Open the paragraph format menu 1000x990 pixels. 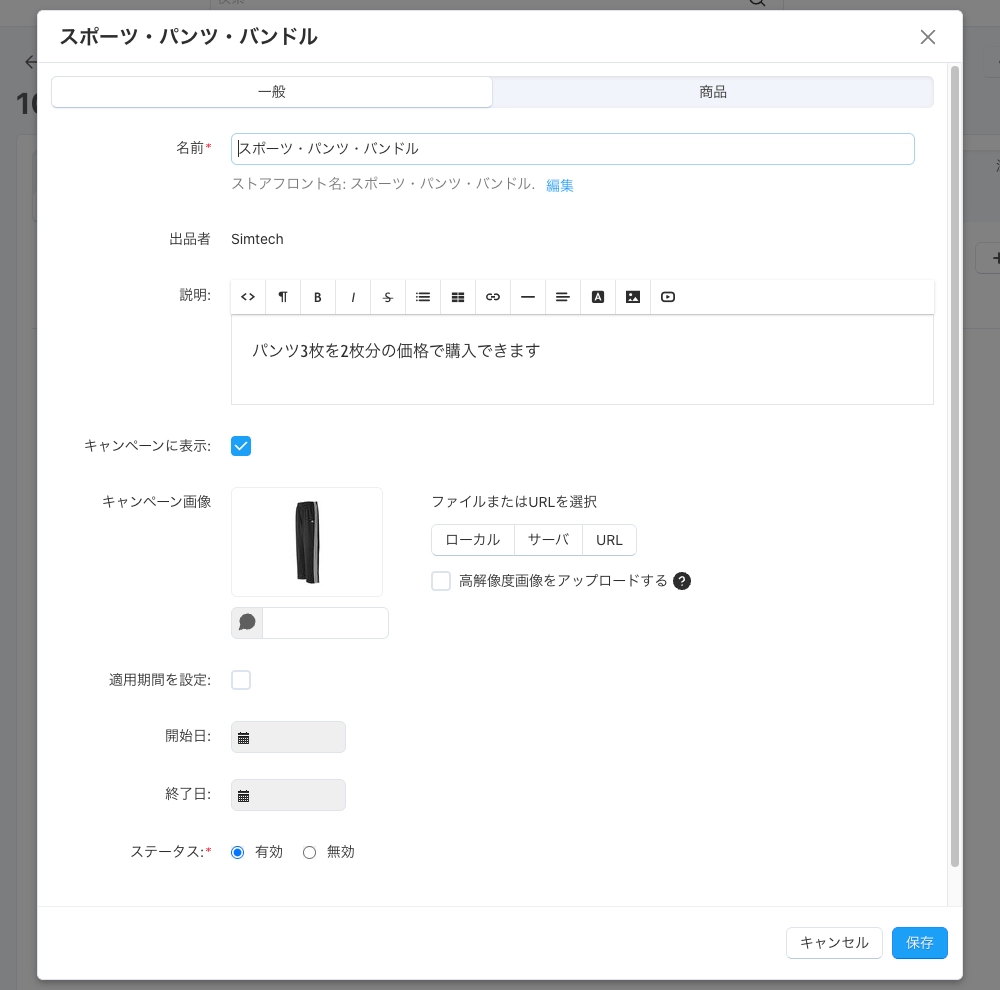(x=283, y=297)
